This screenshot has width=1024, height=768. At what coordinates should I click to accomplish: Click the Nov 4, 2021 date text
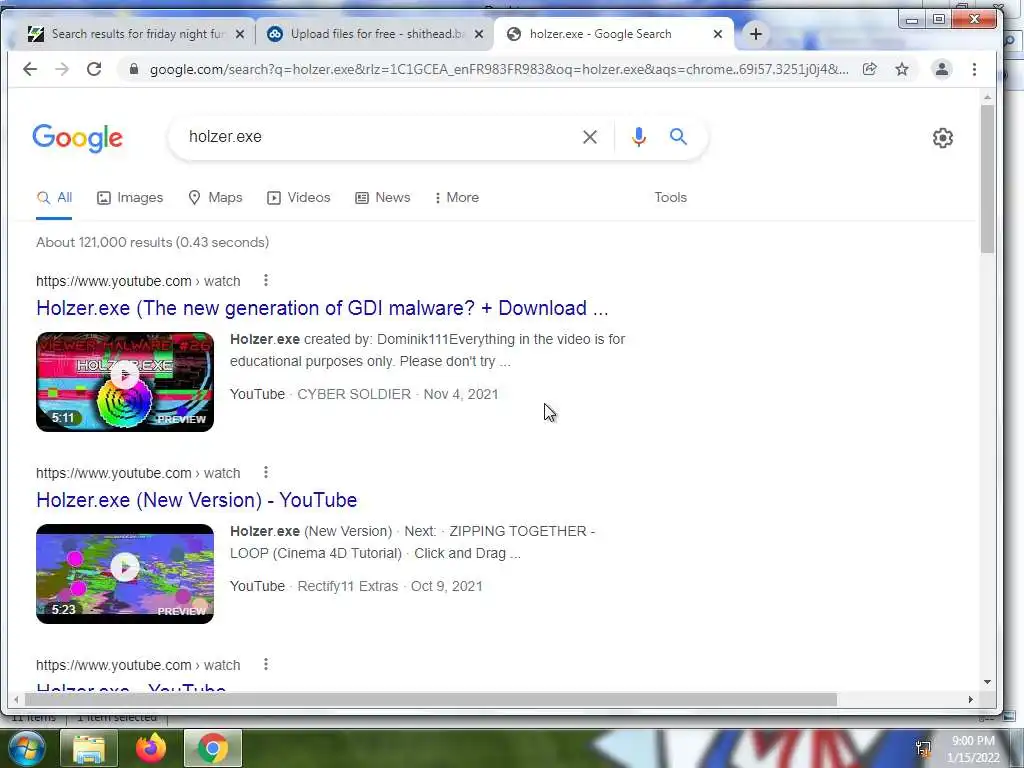(x=461, y=394)
